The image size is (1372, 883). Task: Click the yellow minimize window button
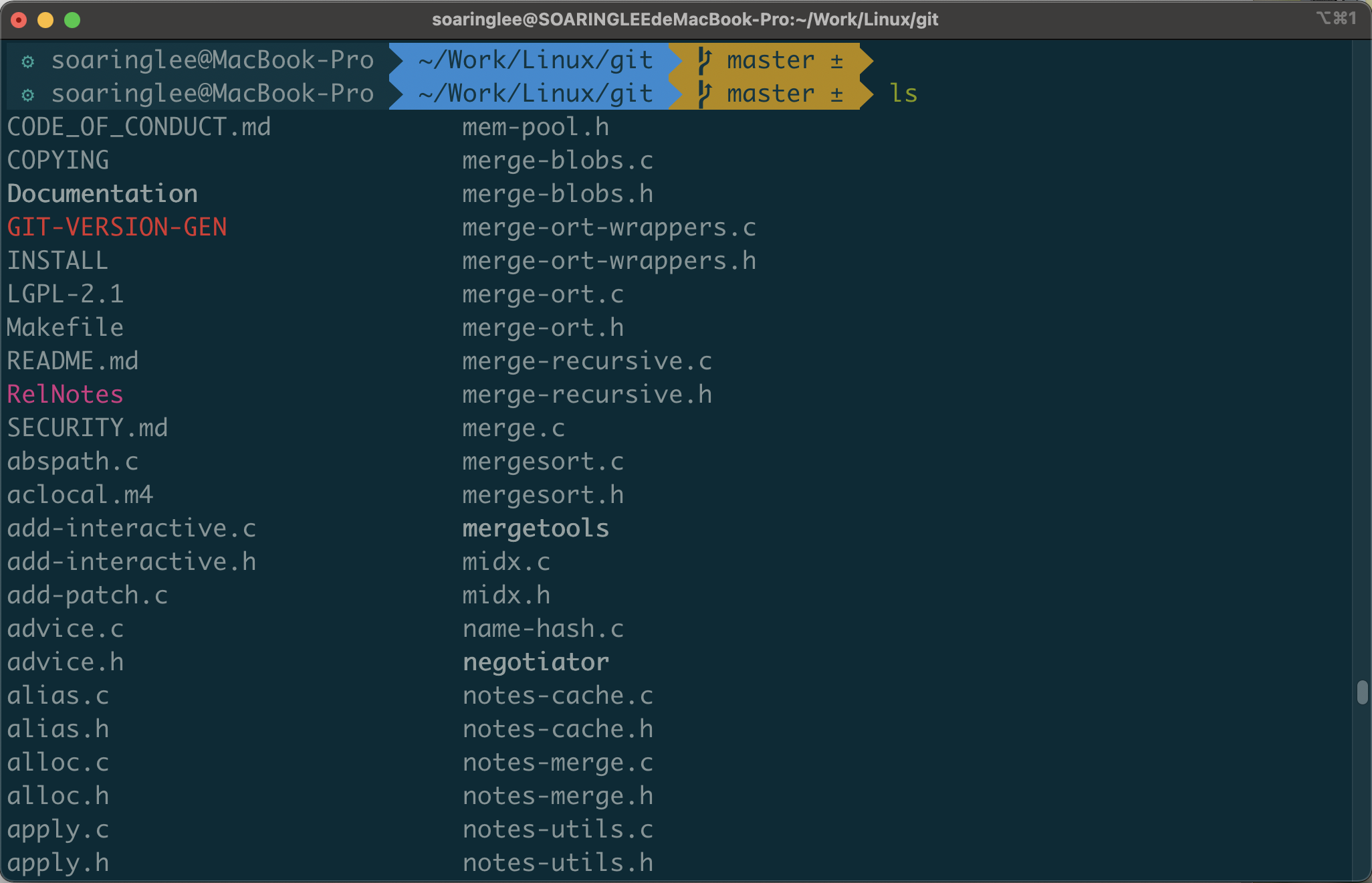pos(45,20)
